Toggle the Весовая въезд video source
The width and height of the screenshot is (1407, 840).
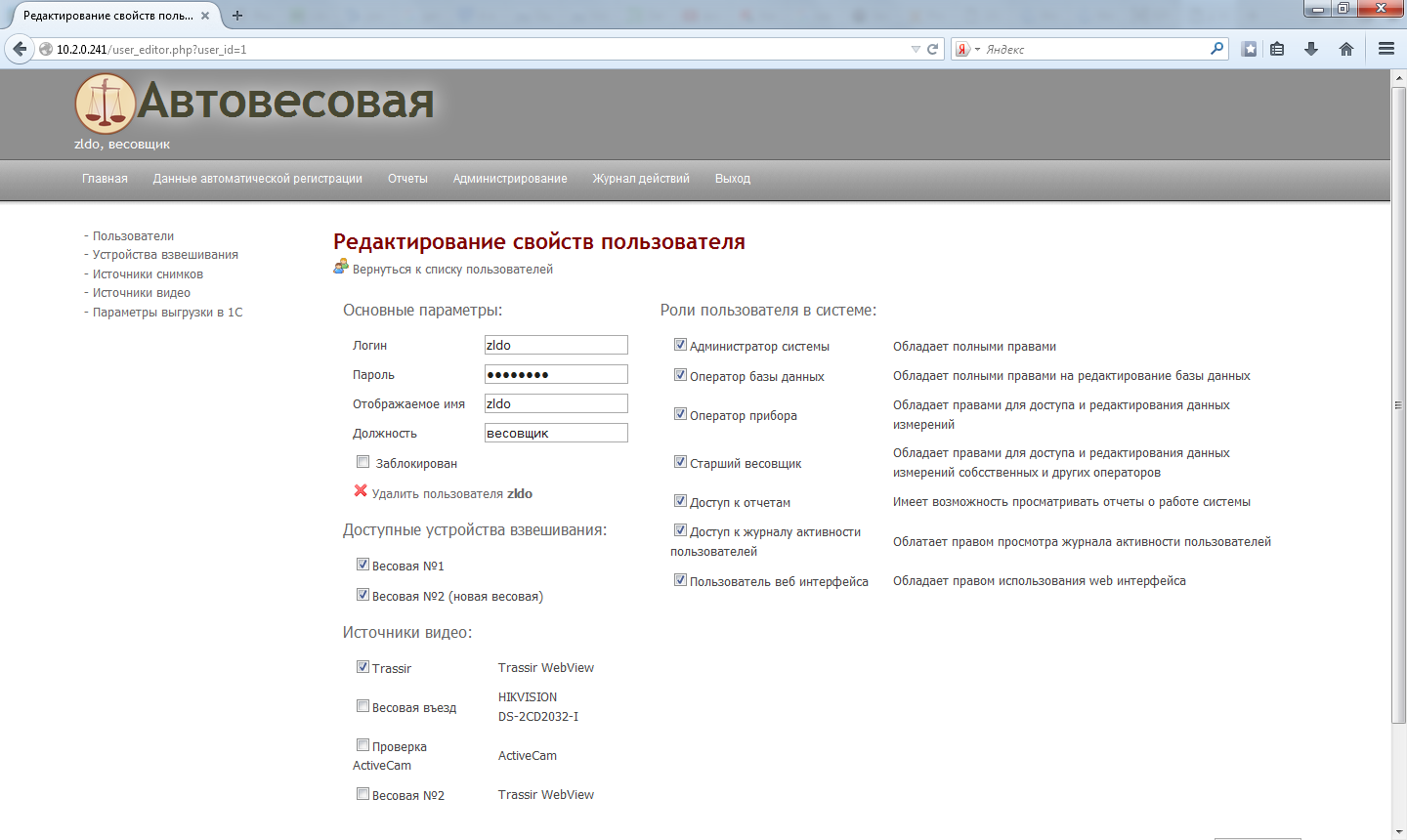(362, 706)
